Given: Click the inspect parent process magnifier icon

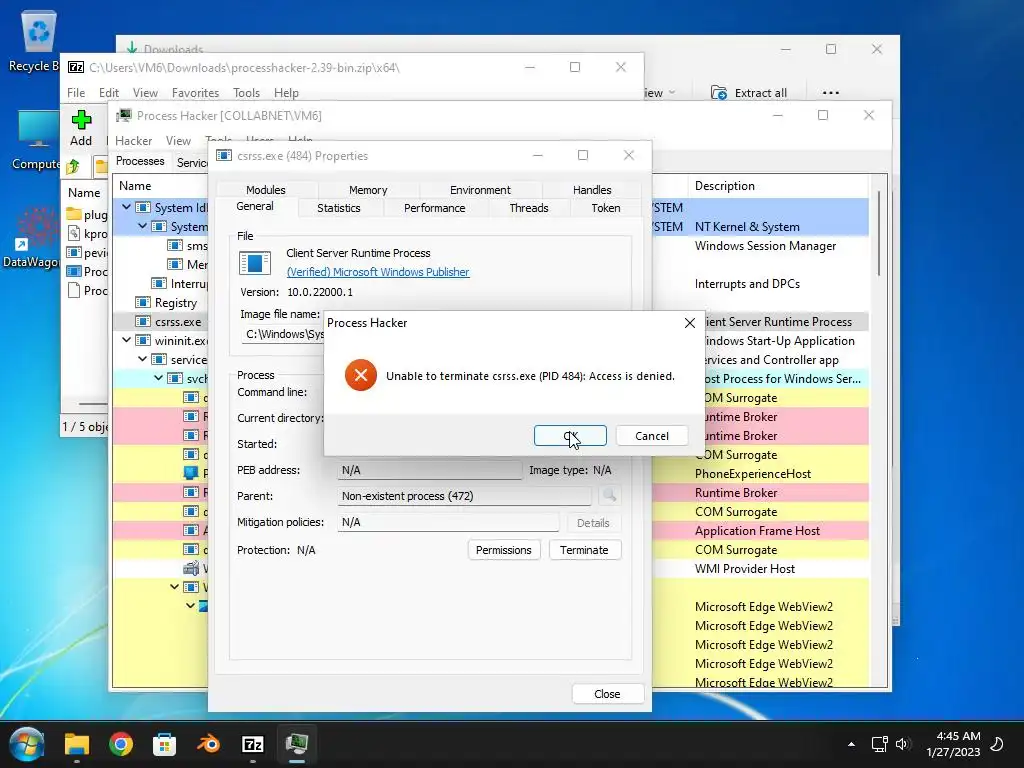Looking at the screenshot, I should [x=609, y=496].
